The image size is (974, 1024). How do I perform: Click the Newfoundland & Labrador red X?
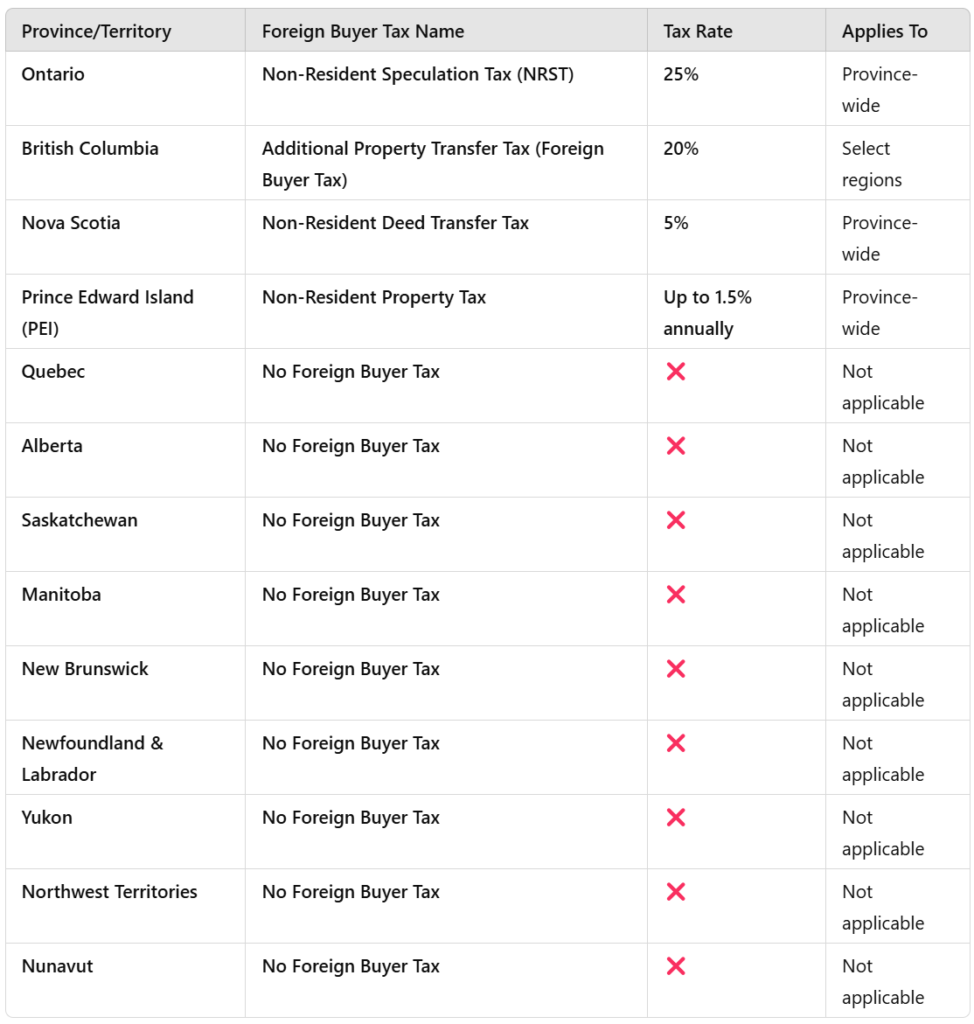[676, 743]
